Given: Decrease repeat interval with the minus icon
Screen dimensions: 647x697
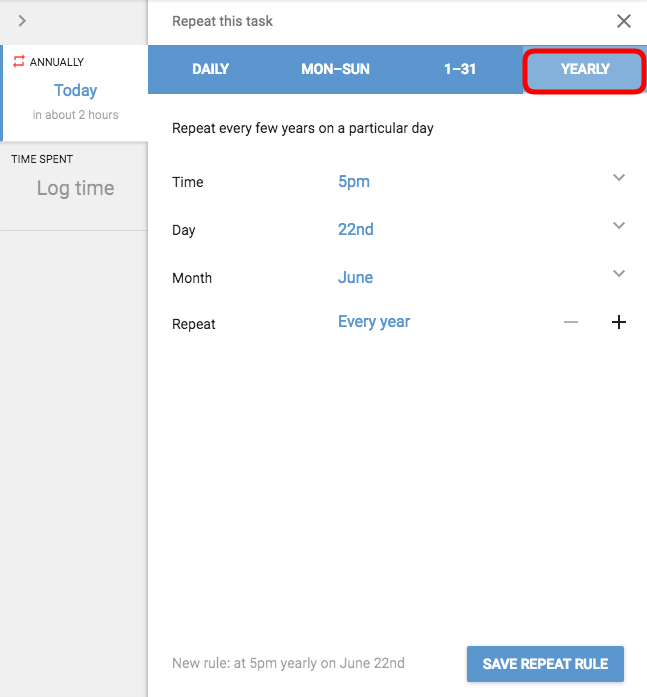Looking at the screenshot, I should pos(571,322).
